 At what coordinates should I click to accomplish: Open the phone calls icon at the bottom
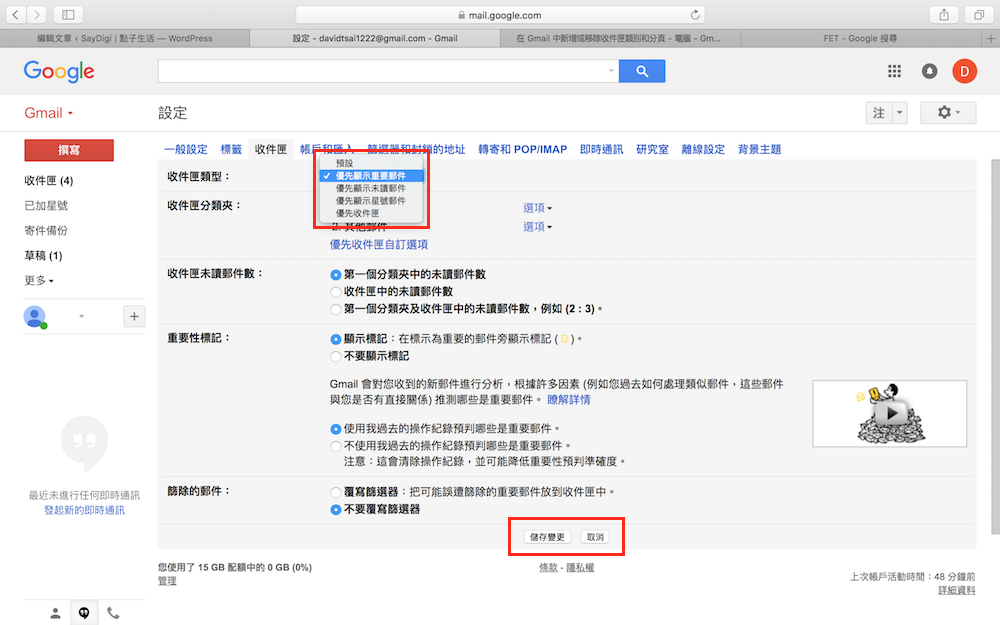pyautogui.click(x=113, y=613)
